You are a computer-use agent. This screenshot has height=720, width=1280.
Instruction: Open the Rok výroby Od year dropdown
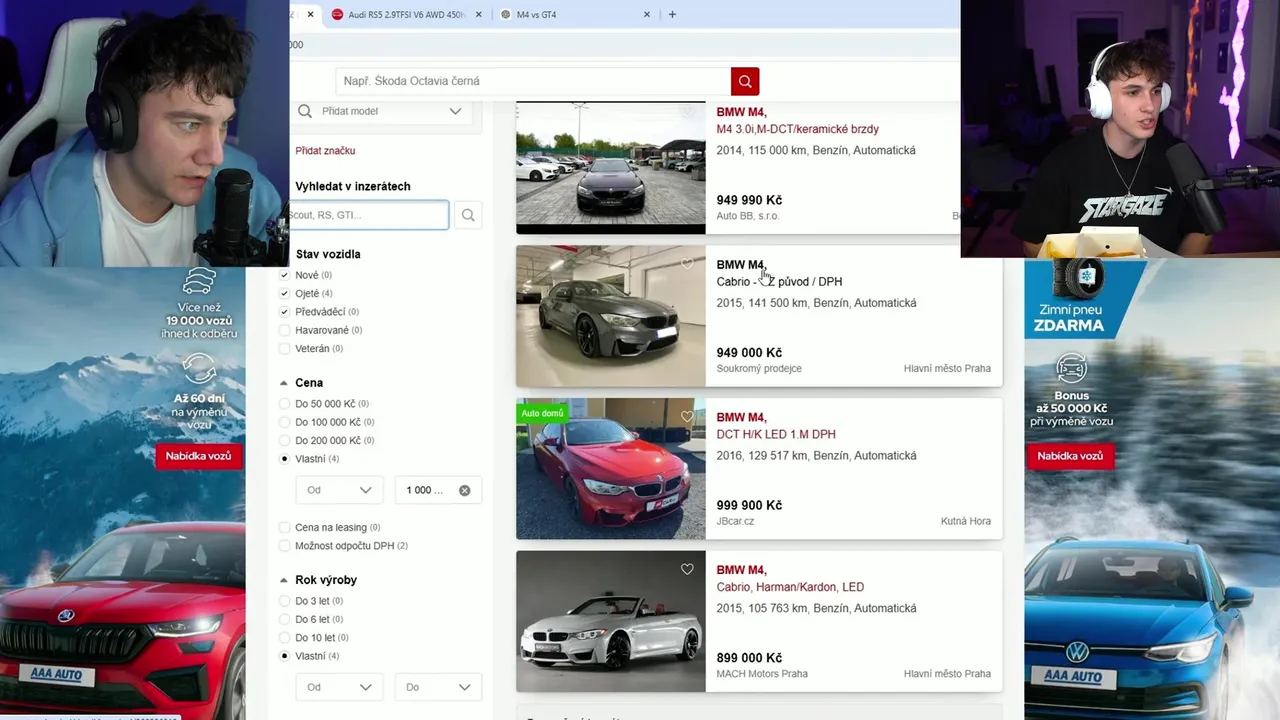(338, 687)
